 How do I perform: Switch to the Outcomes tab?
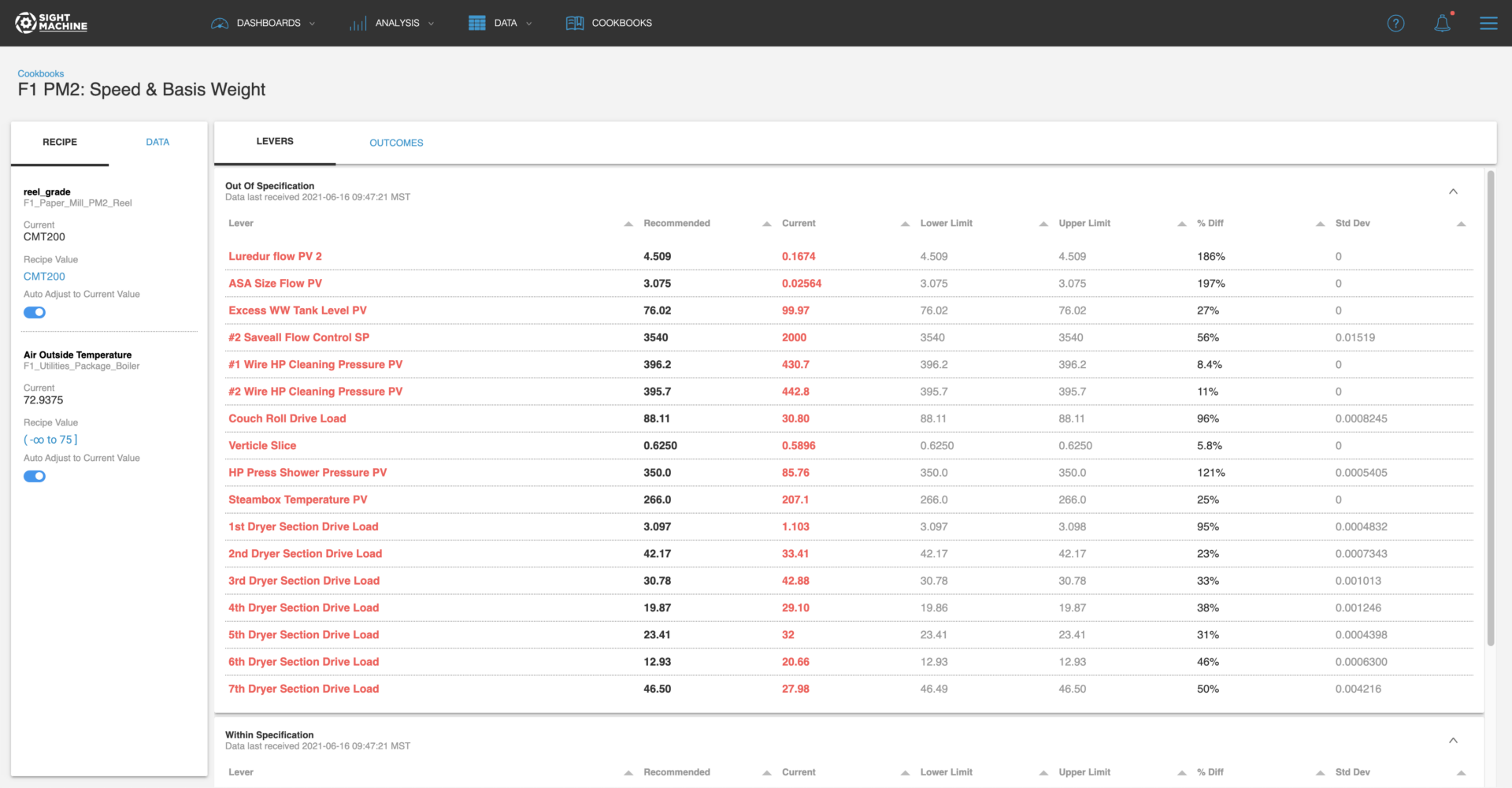[x=396, y=143]
